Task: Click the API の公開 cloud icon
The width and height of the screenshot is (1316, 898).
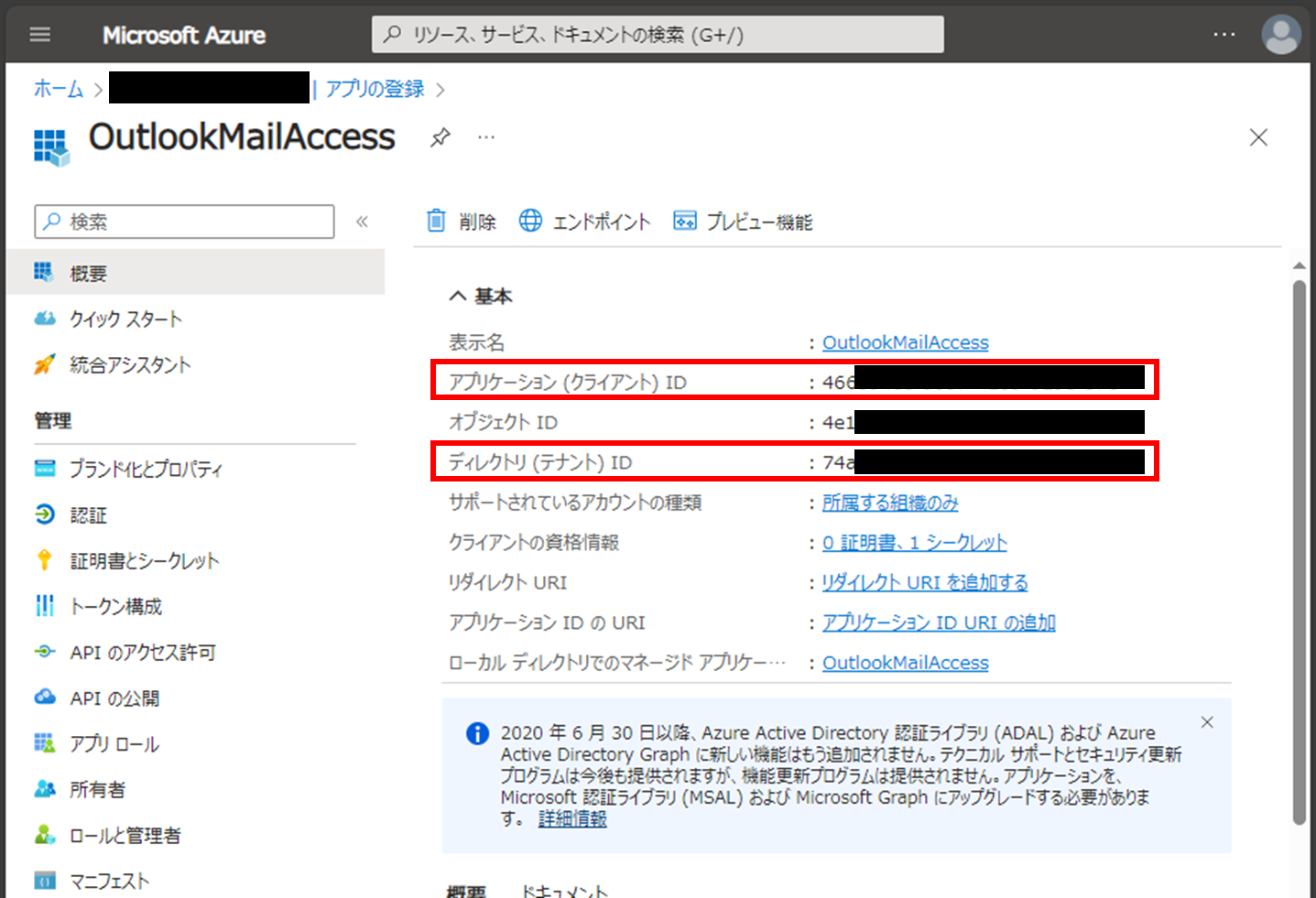Action: coord(45,697)
